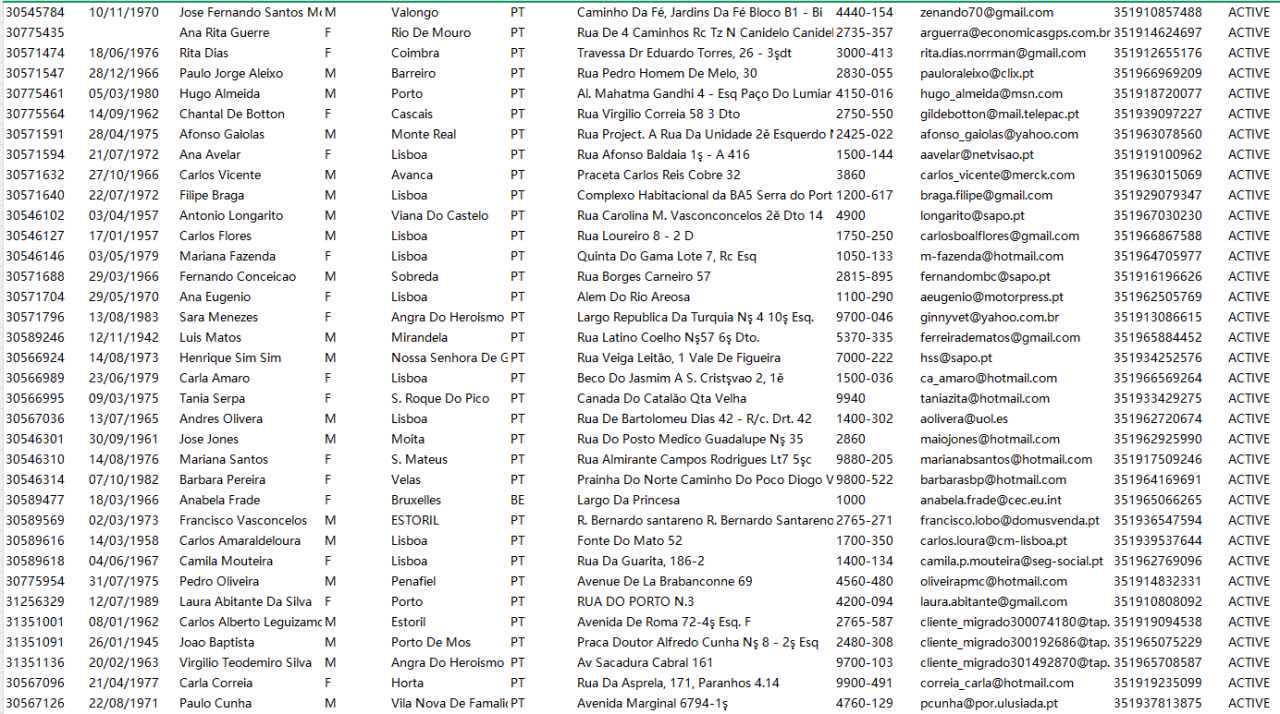
Task: Select the ID cell 30566989
Action: tap(35, 378)
